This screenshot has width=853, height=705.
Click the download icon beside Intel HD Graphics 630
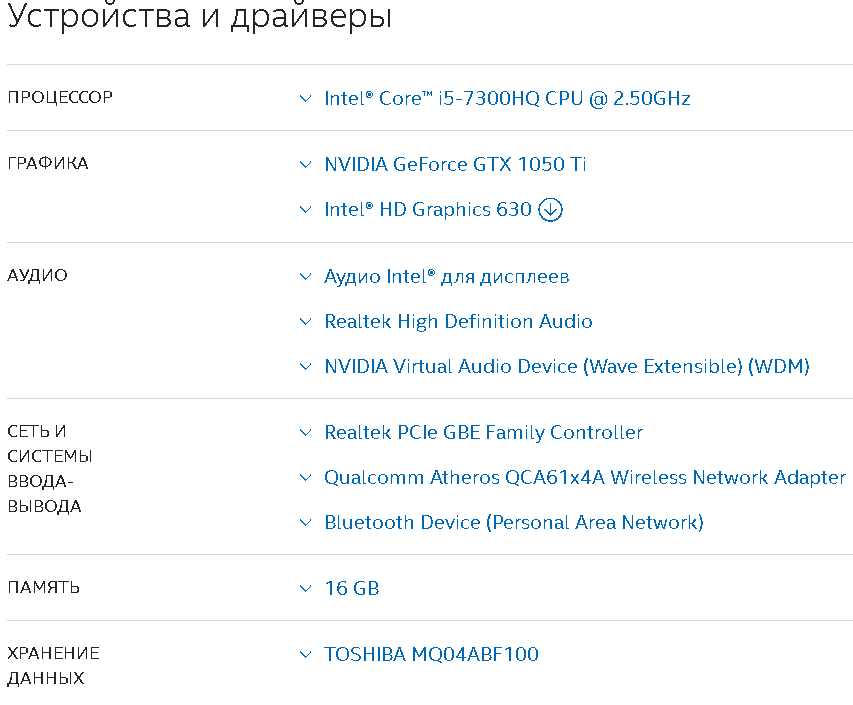pyautogui.click(x=551, y=210)
